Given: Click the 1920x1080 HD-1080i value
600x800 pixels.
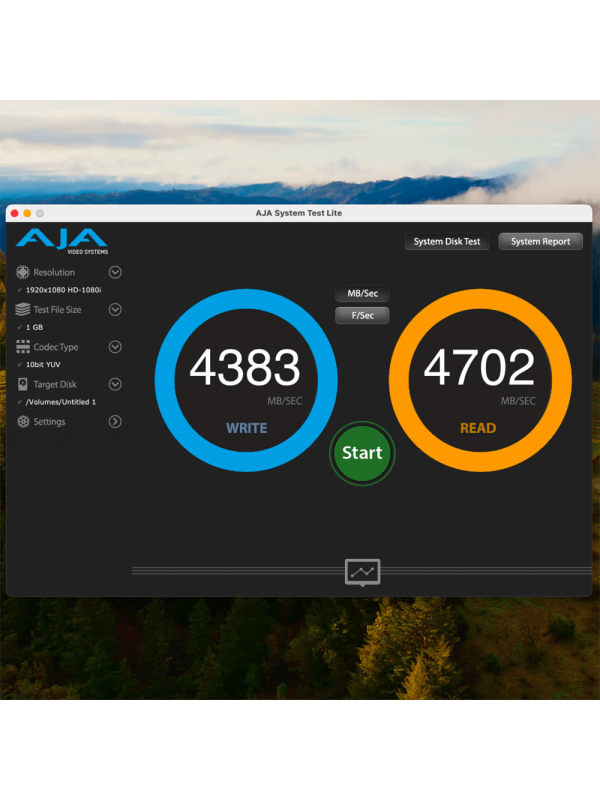Looking at the screenshot, I should point(64,290).
